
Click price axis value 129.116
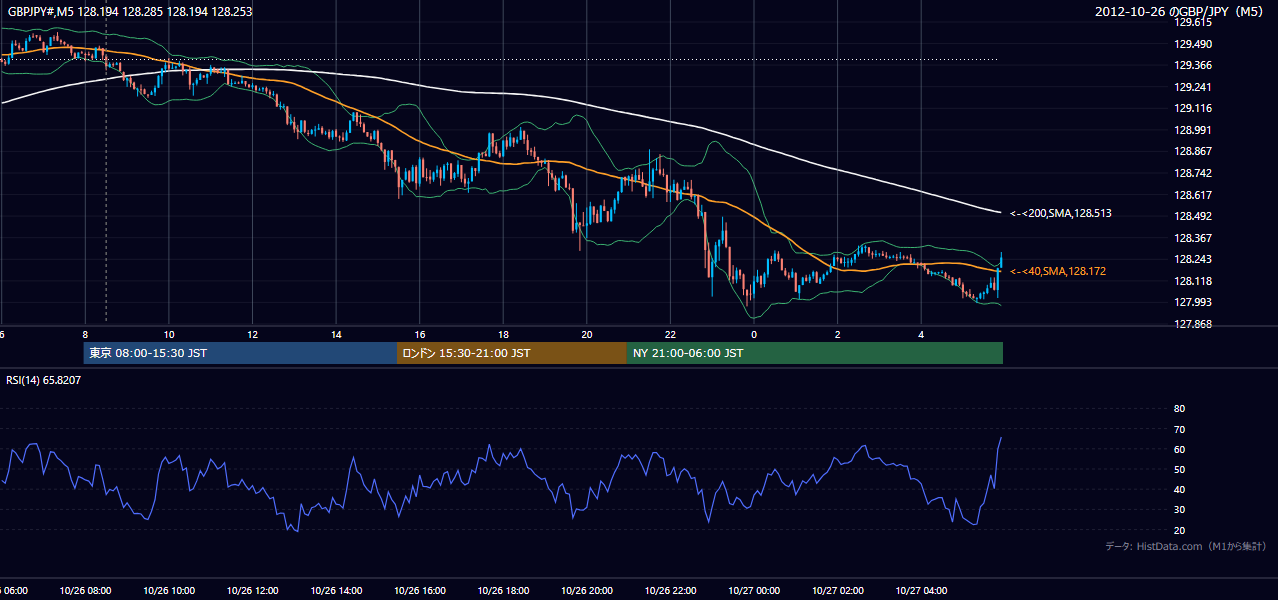[1193, 108]
